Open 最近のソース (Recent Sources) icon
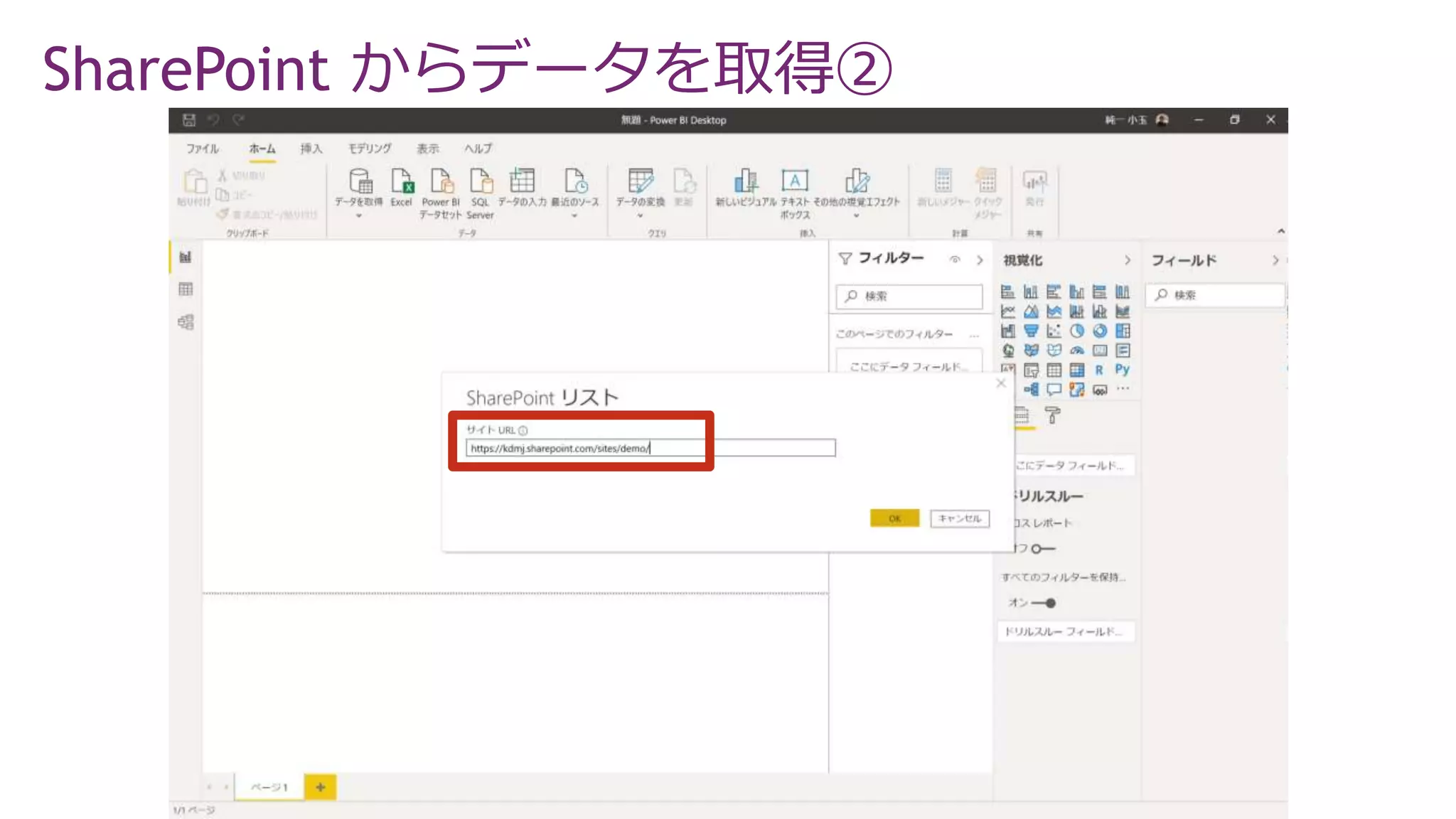Screen dimensions: 1456x819 click(x=575, y=182)
